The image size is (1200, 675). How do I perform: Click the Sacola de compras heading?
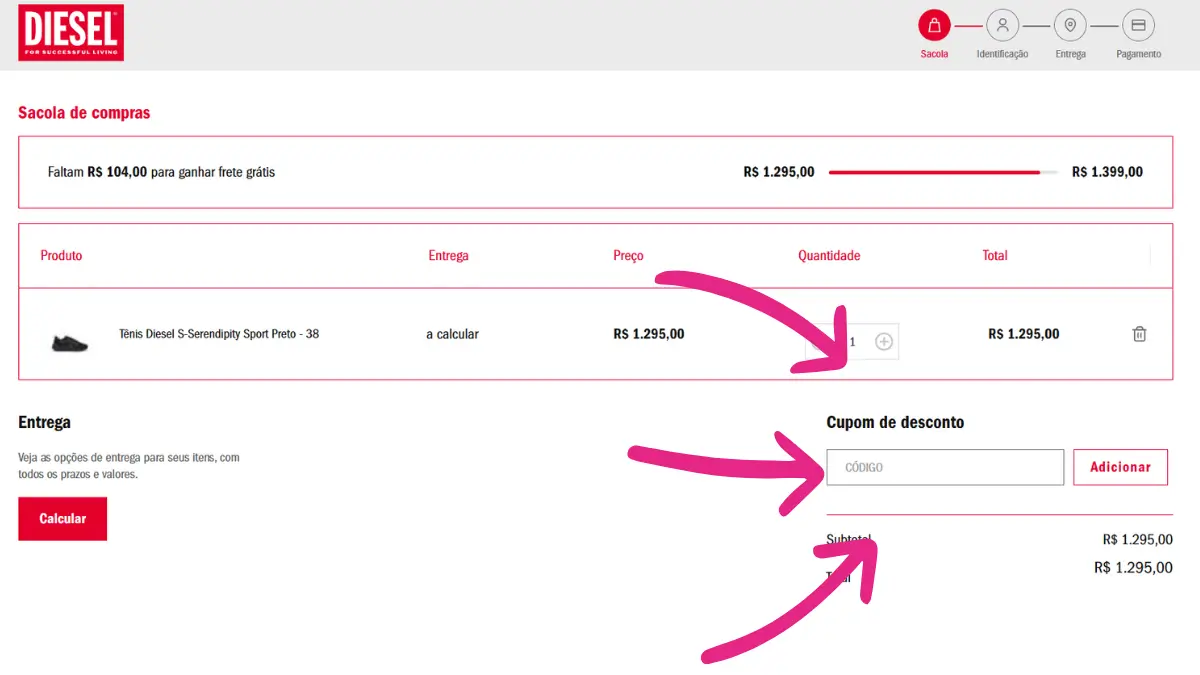(x=84, y=113)
